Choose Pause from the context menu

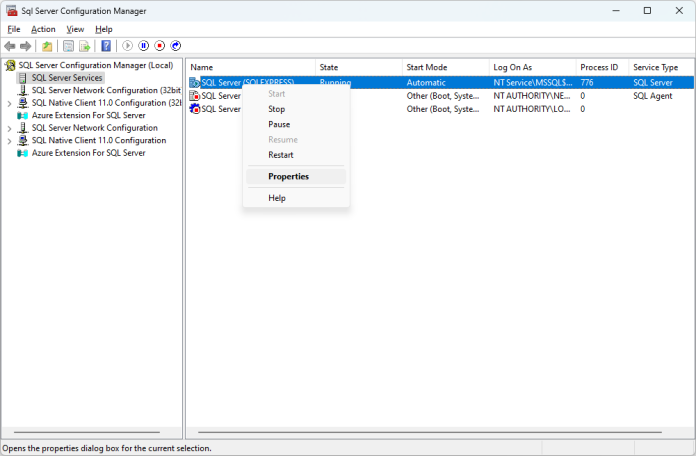296,124
